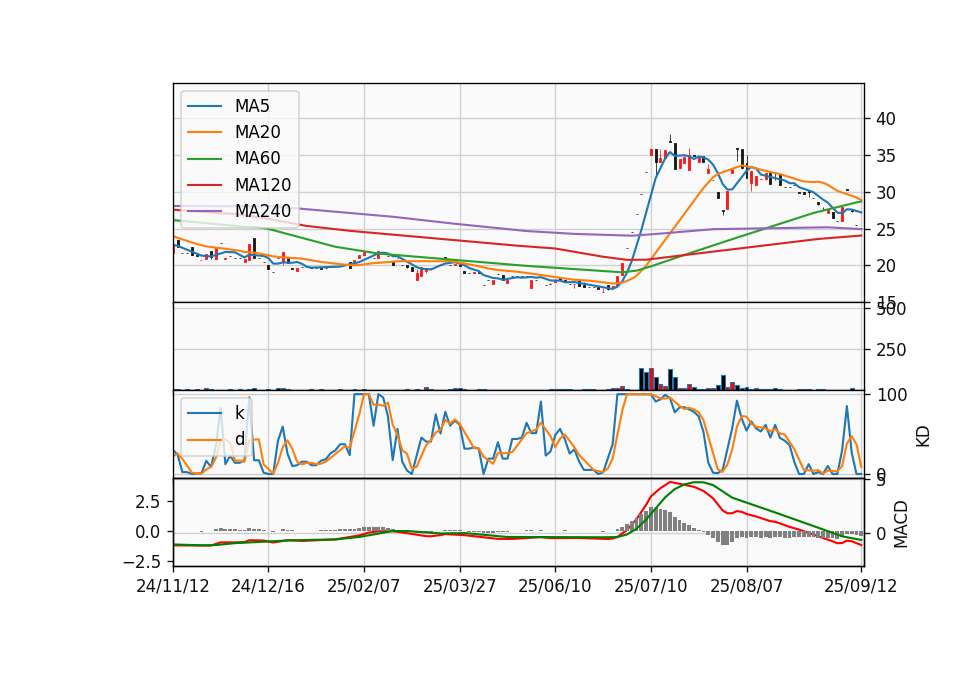Click the volume axis value 250
The height and width of the screenshot is (690, 960).
coord(891,350)
